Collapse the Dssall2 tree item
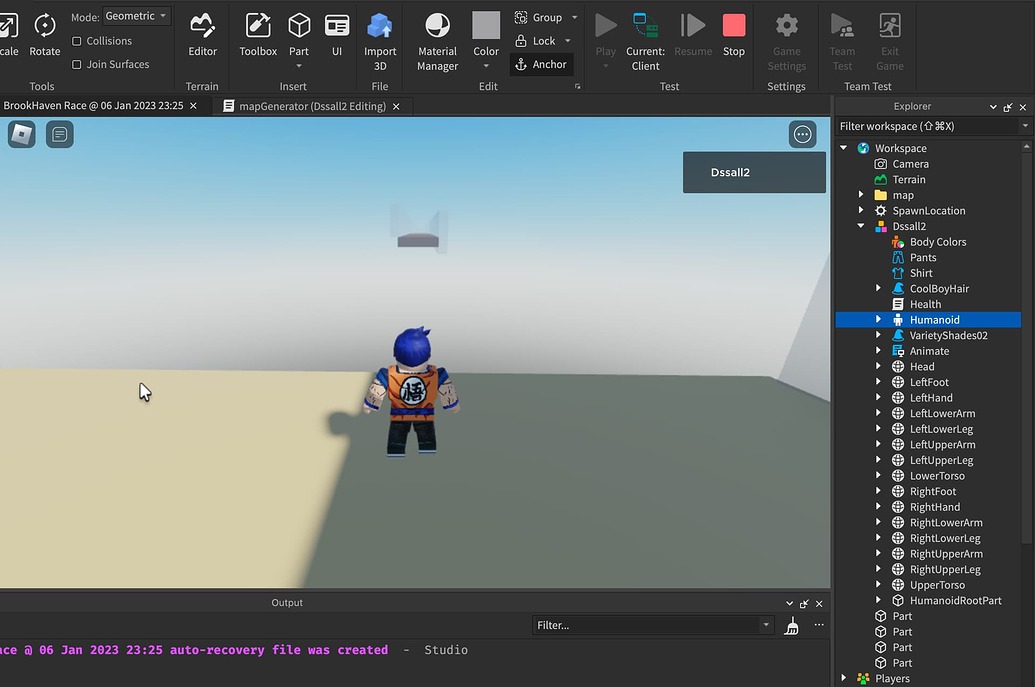Screen dimensions: 1035x687 859,226
